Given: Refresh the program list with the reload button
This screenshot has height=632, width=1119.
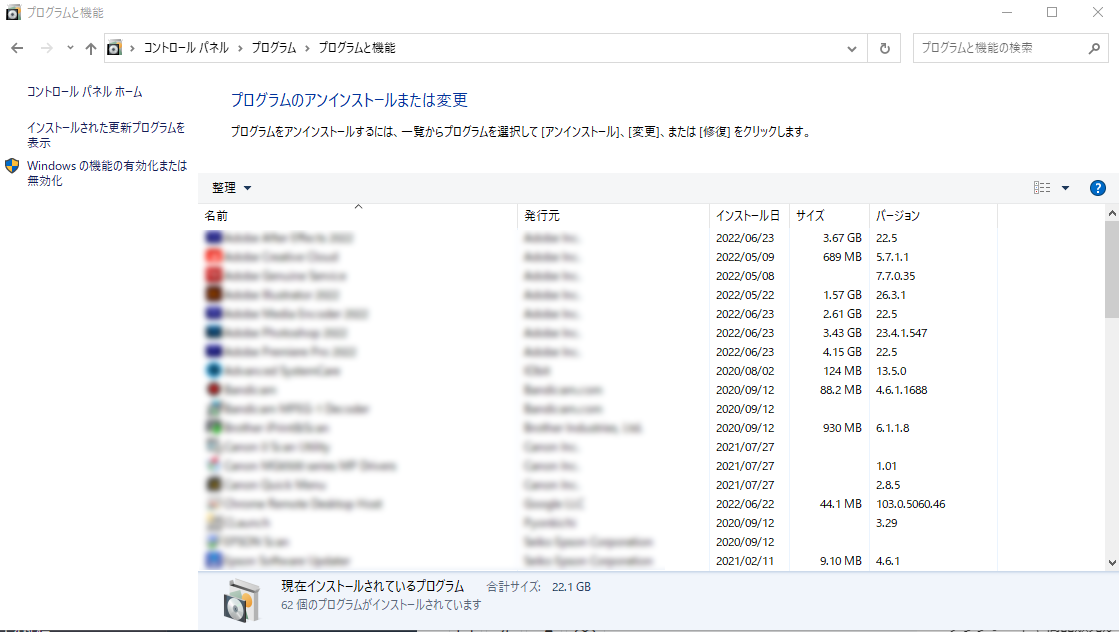Looking at the screenshot, I should coord(885,48).
